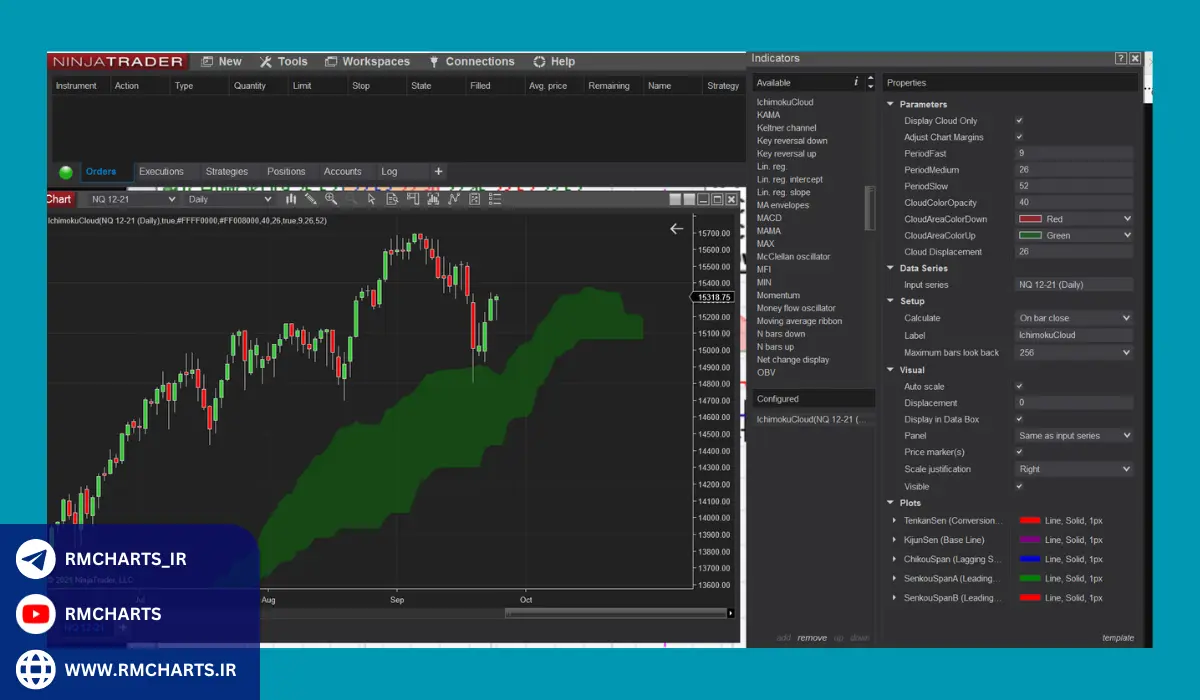
Task: Uncheck Display Cloud Only checkbox
Action: [1019, 121]
